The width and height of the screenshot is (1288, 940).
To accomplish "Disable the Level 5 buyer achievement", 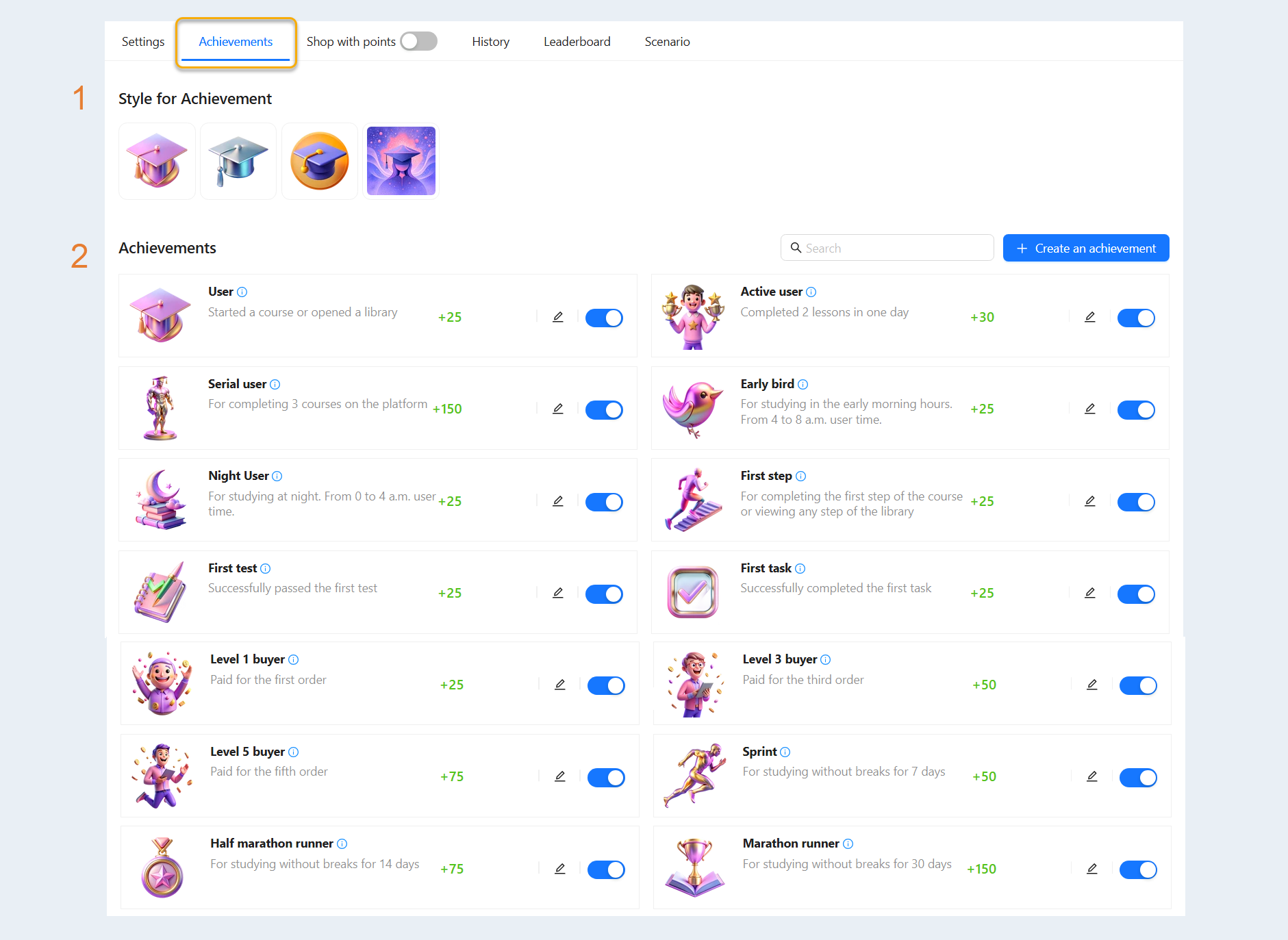I will coord(606,778).
